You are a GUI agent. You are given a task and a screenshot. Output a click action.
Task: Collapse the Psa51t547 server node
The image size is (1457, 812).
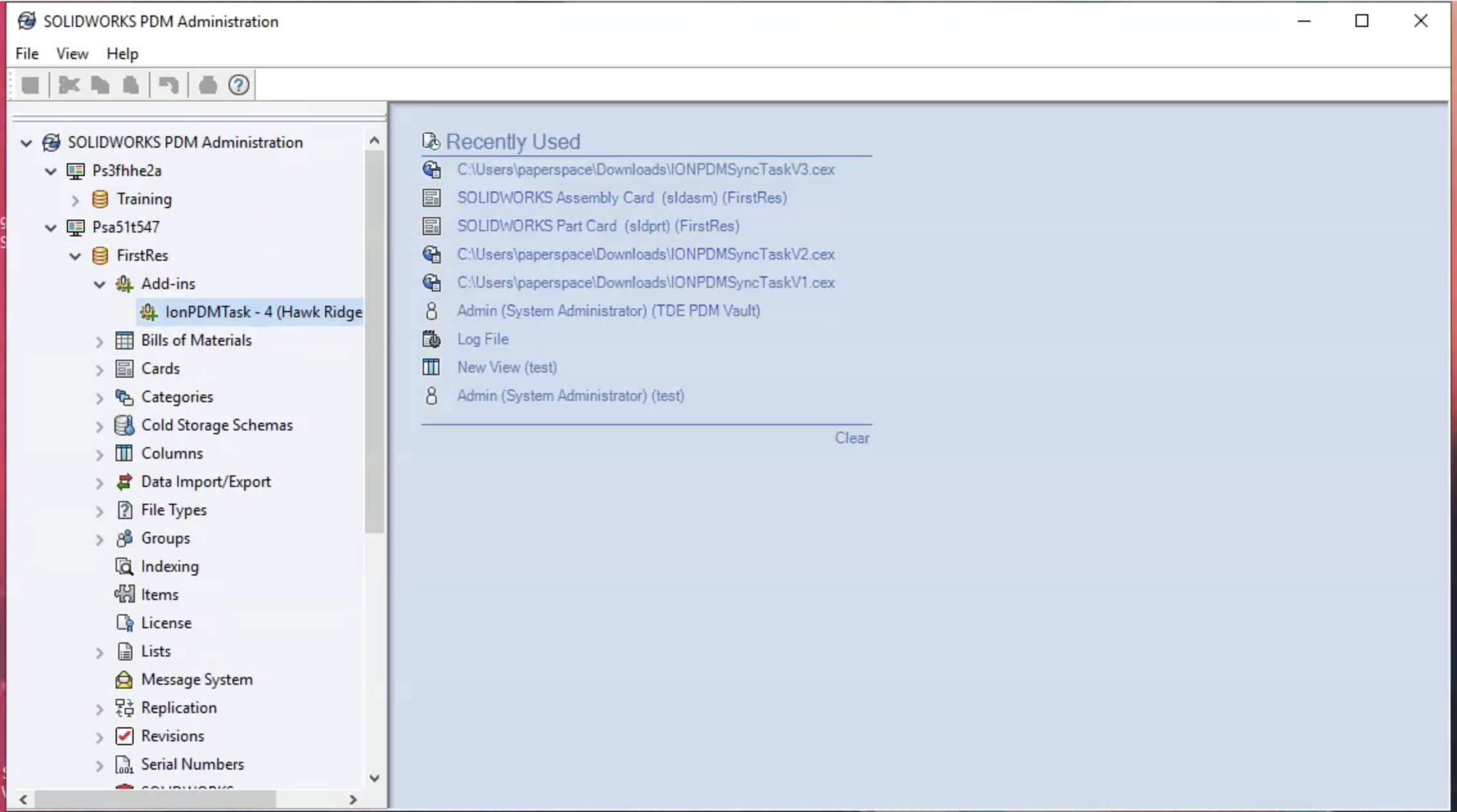tap(51, 228)
